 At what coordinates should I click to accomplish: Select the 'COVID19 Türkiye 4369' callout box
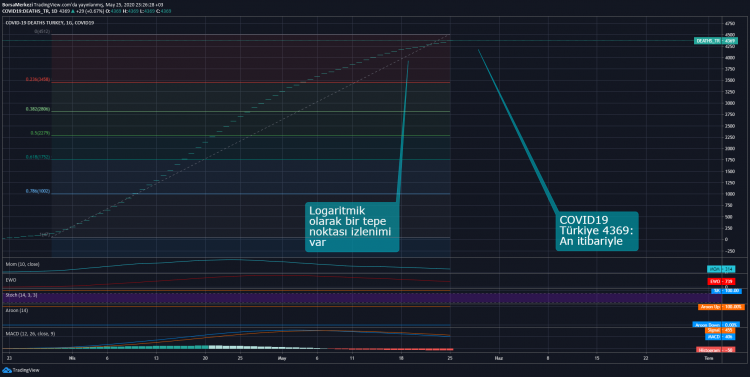(x=597, y=231)
